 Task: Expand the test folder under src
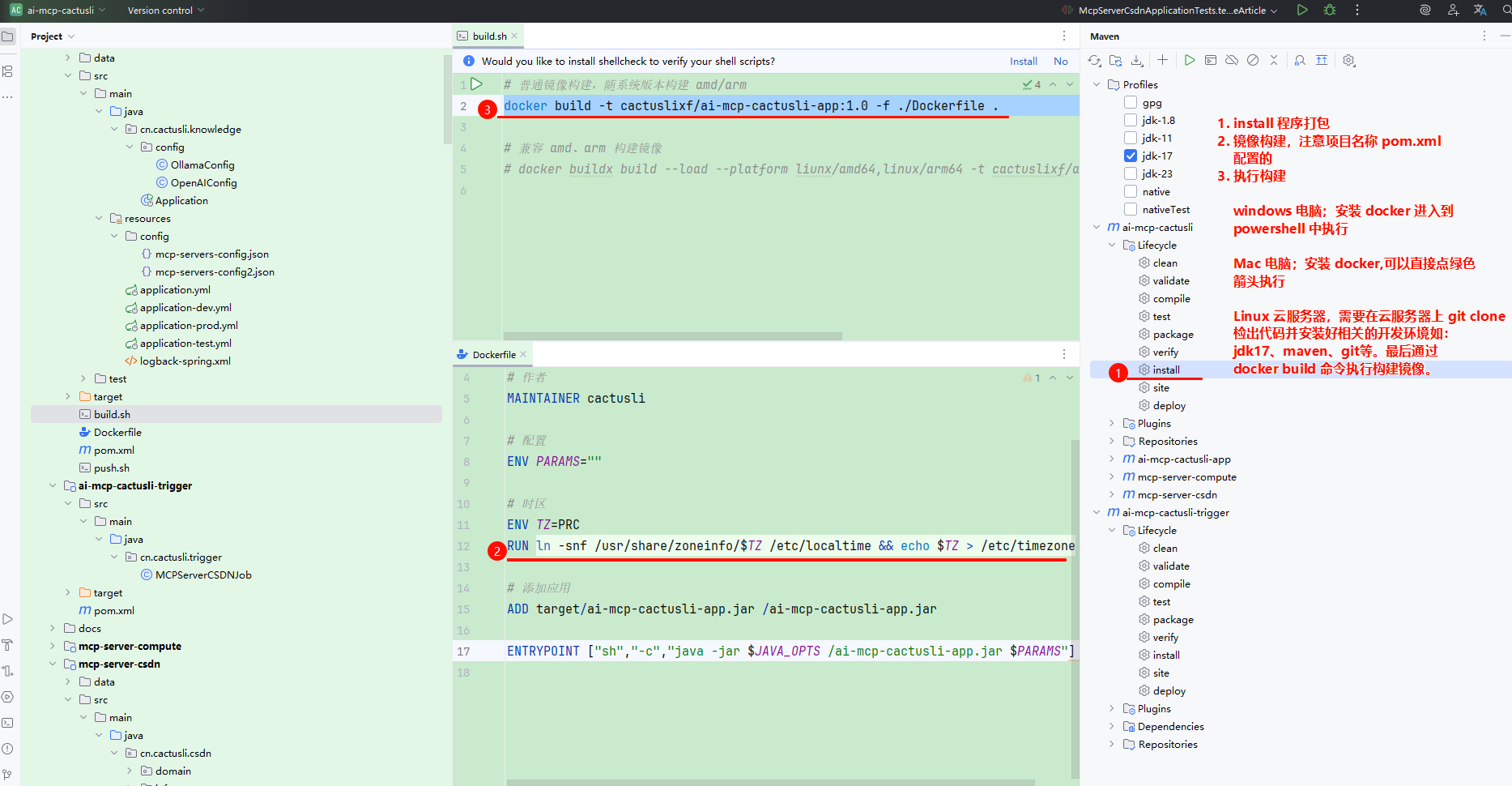pos(83,378)
